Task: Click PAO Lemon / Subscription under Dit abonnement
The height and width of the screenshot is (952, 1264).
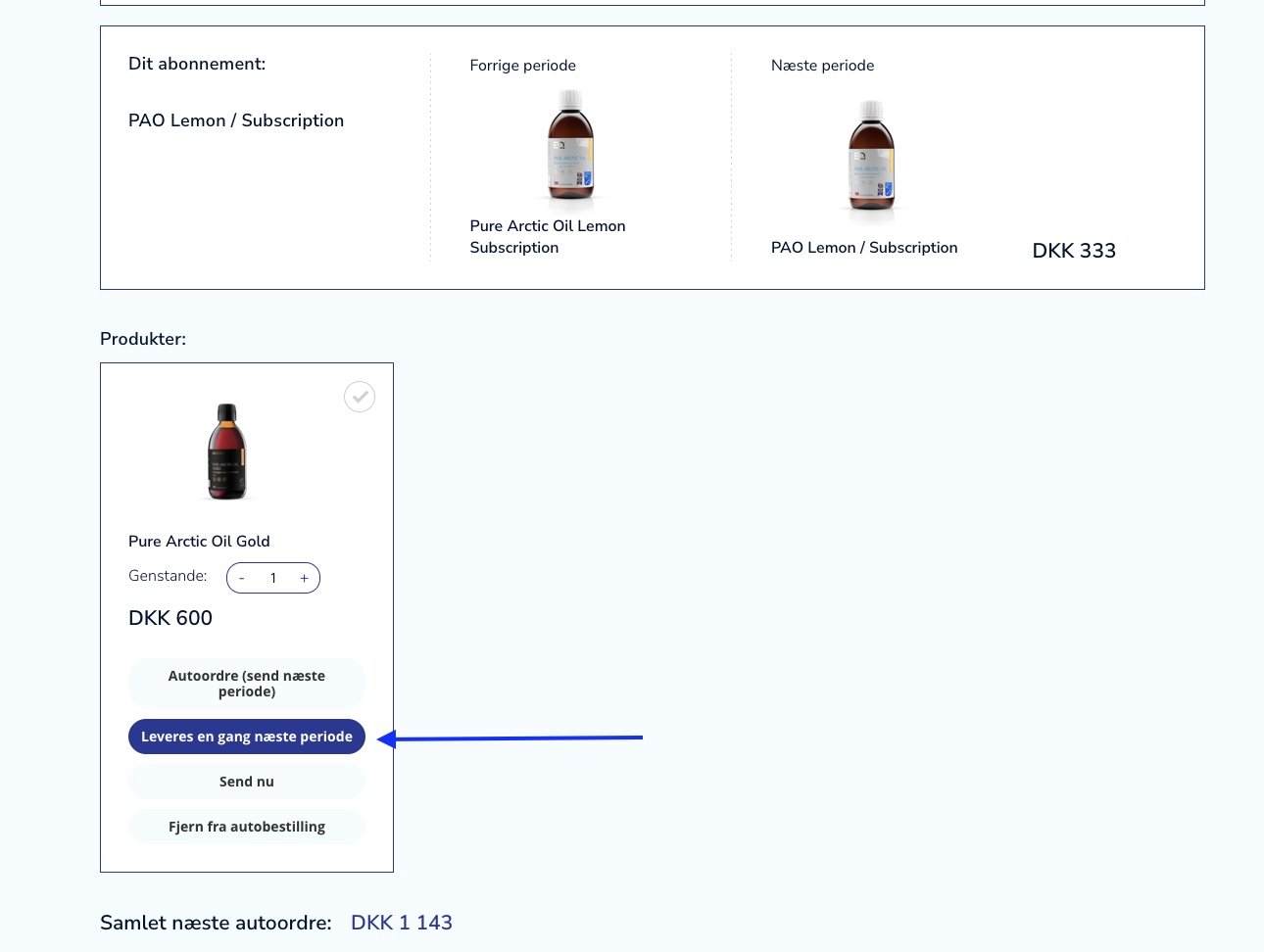Action: [x=236, y=120]
